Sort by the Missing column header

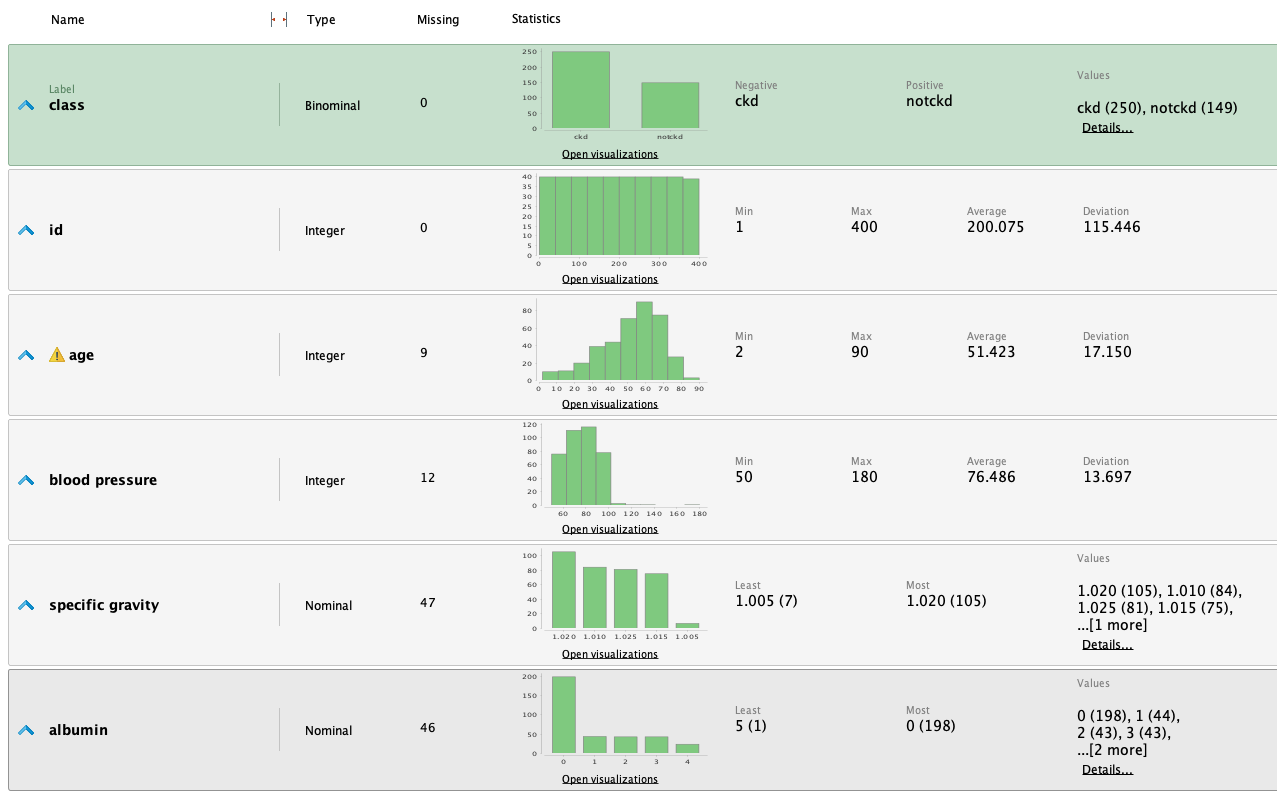[438, 20]
